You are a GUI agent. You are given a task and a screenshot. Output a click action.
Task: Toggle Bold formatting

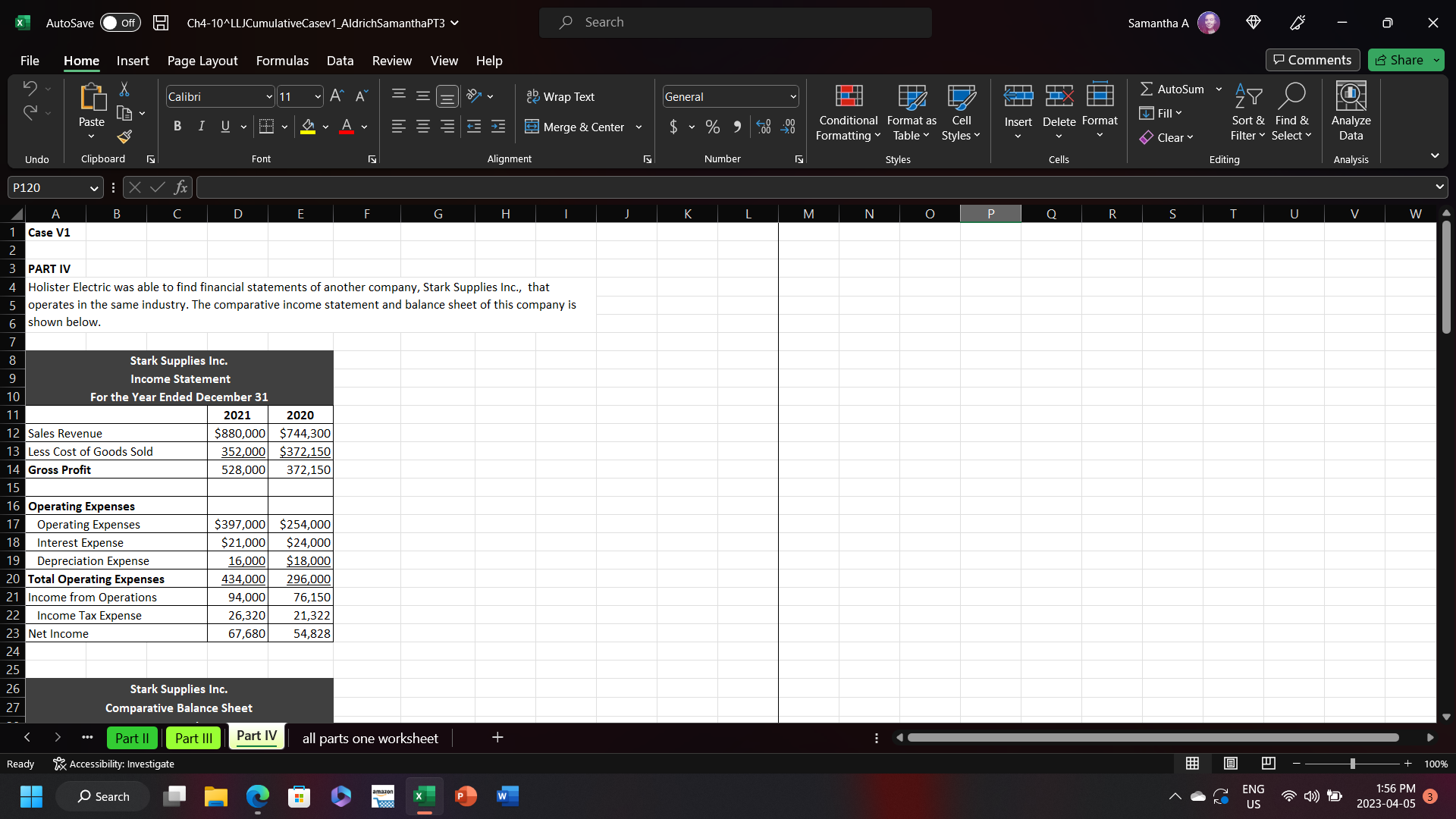177,127
